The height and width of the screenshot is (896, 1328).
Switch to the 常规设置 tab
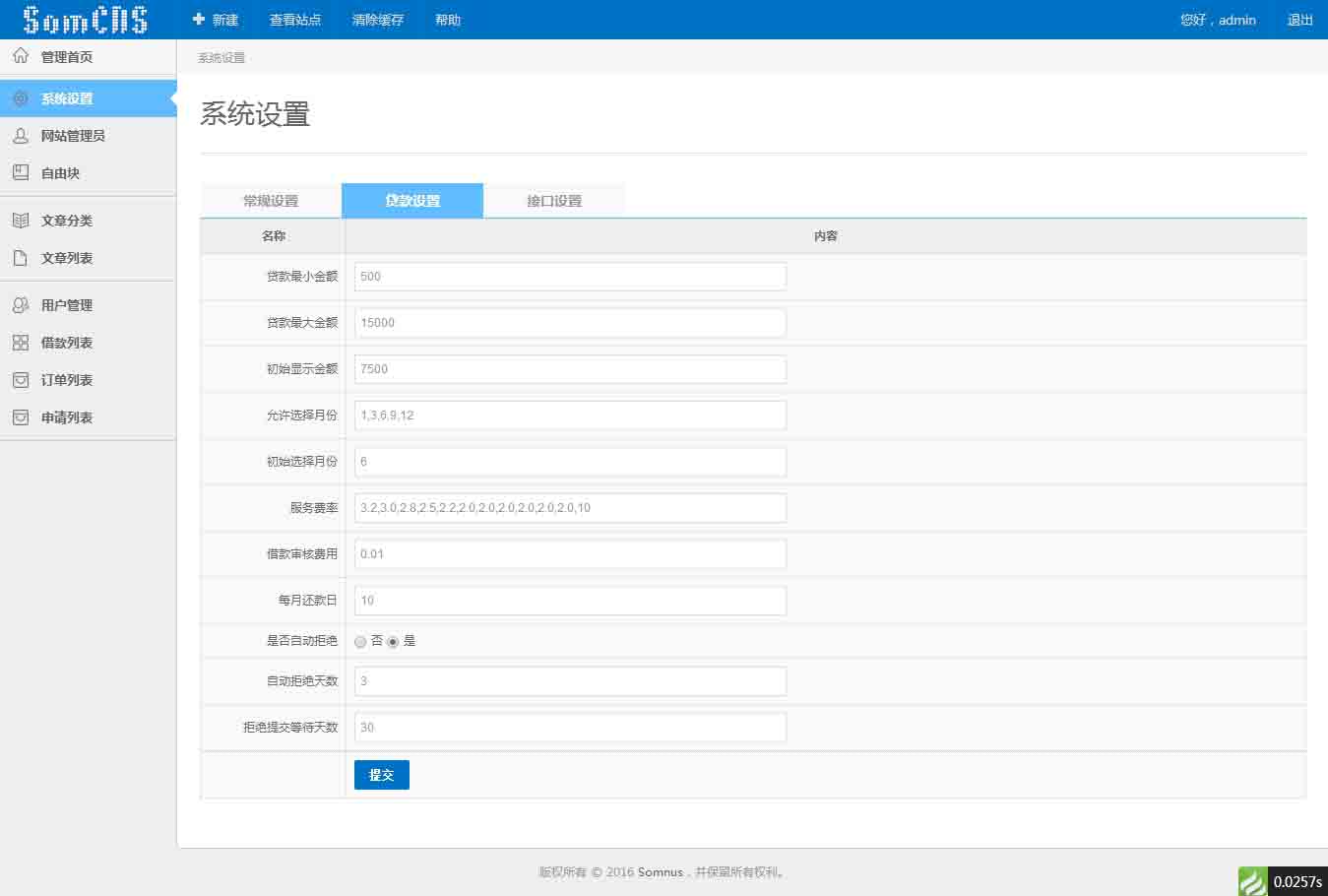click(x=271, y=201)
